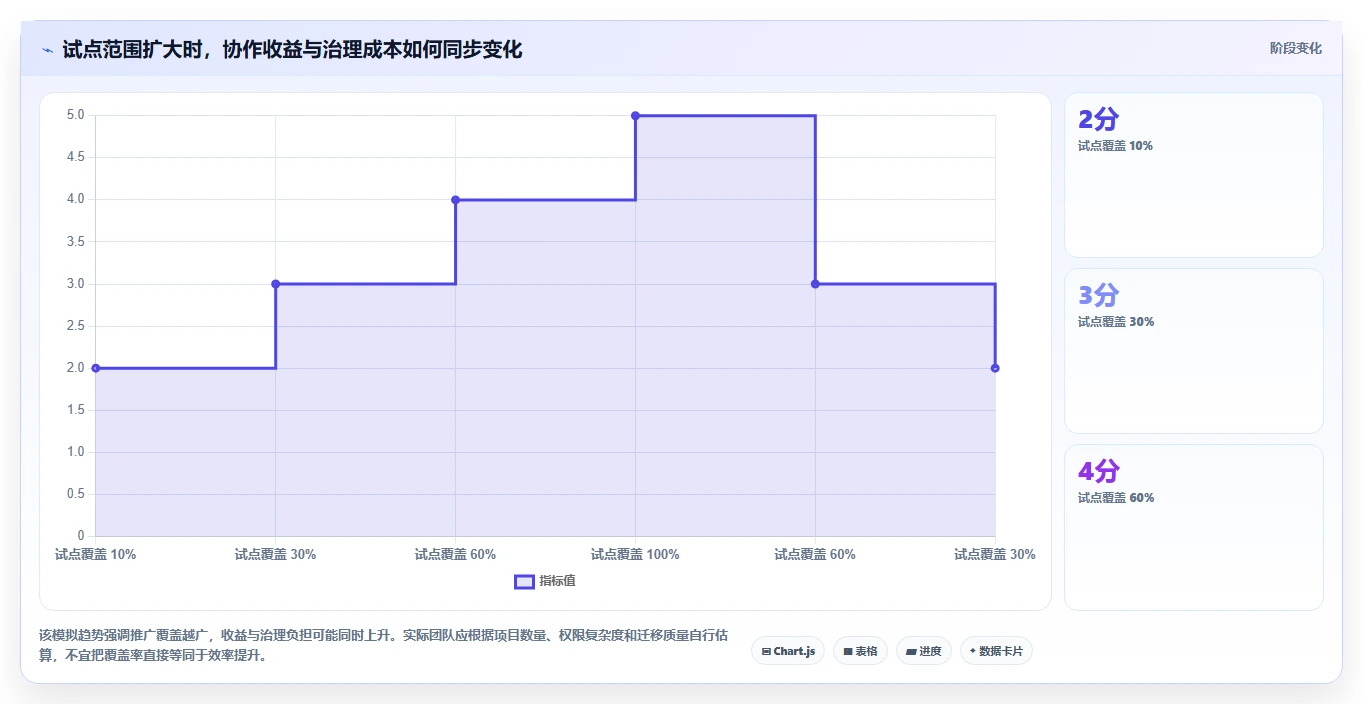Click the trend icon beside the chart title
The height and width of the screenshot is (704, 1363).
pyautogui.click(x=47, y=49)
